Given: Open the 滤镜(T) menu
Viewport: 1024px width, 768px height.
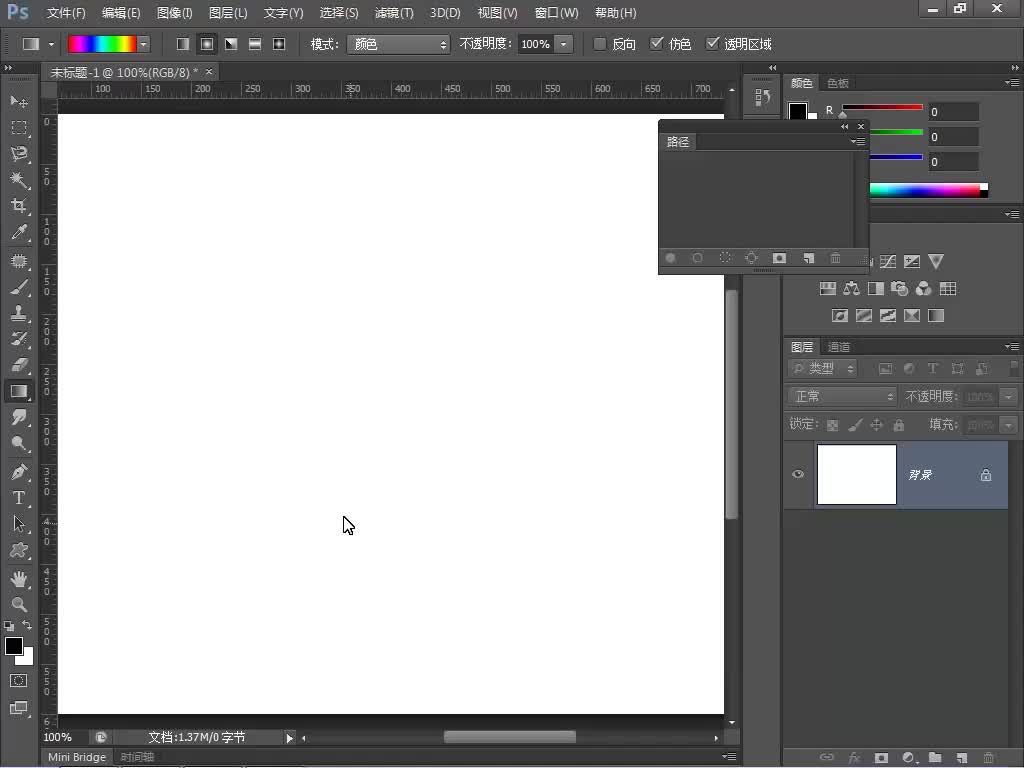Looking at the screenshot, I should (394, 13).
